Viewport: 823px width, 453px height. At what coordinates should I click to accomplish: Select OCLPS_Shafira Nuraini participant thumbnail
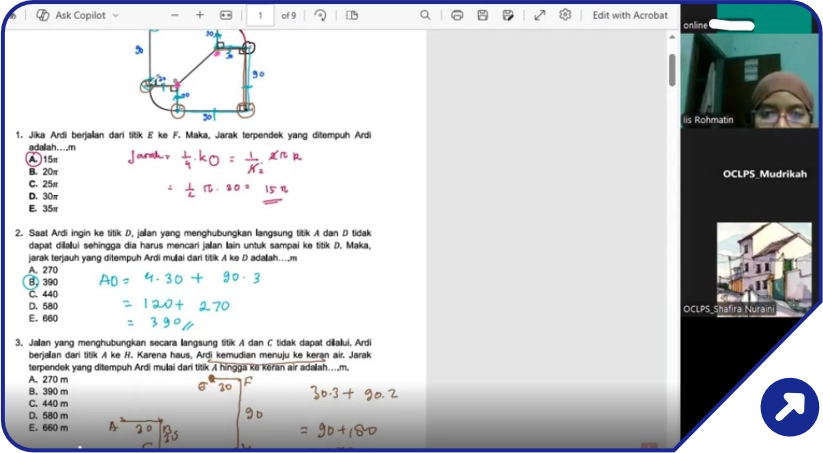764,269
